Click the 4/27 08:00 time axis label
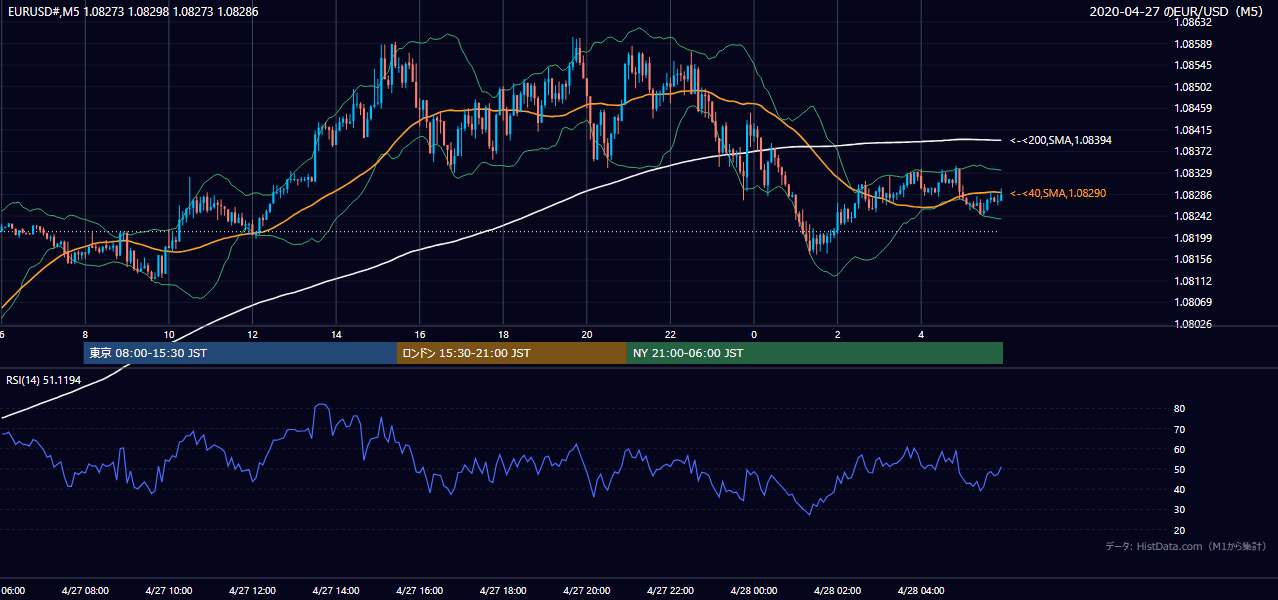The image size is (1278, 600). pyautogui.click(x=85, y=590)
